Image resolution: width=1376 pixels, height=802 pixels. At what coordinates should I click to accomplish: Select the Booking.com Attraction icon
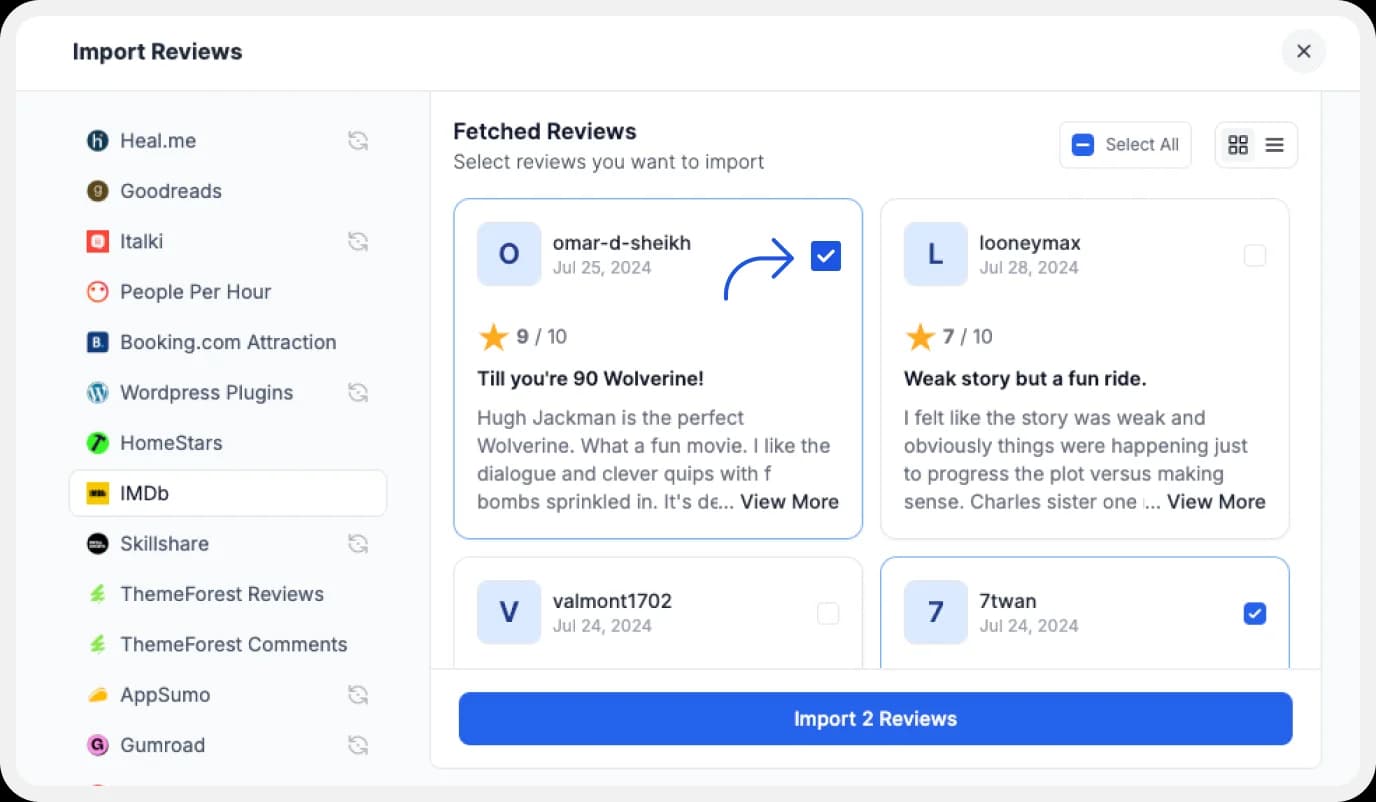coord(97,342)
